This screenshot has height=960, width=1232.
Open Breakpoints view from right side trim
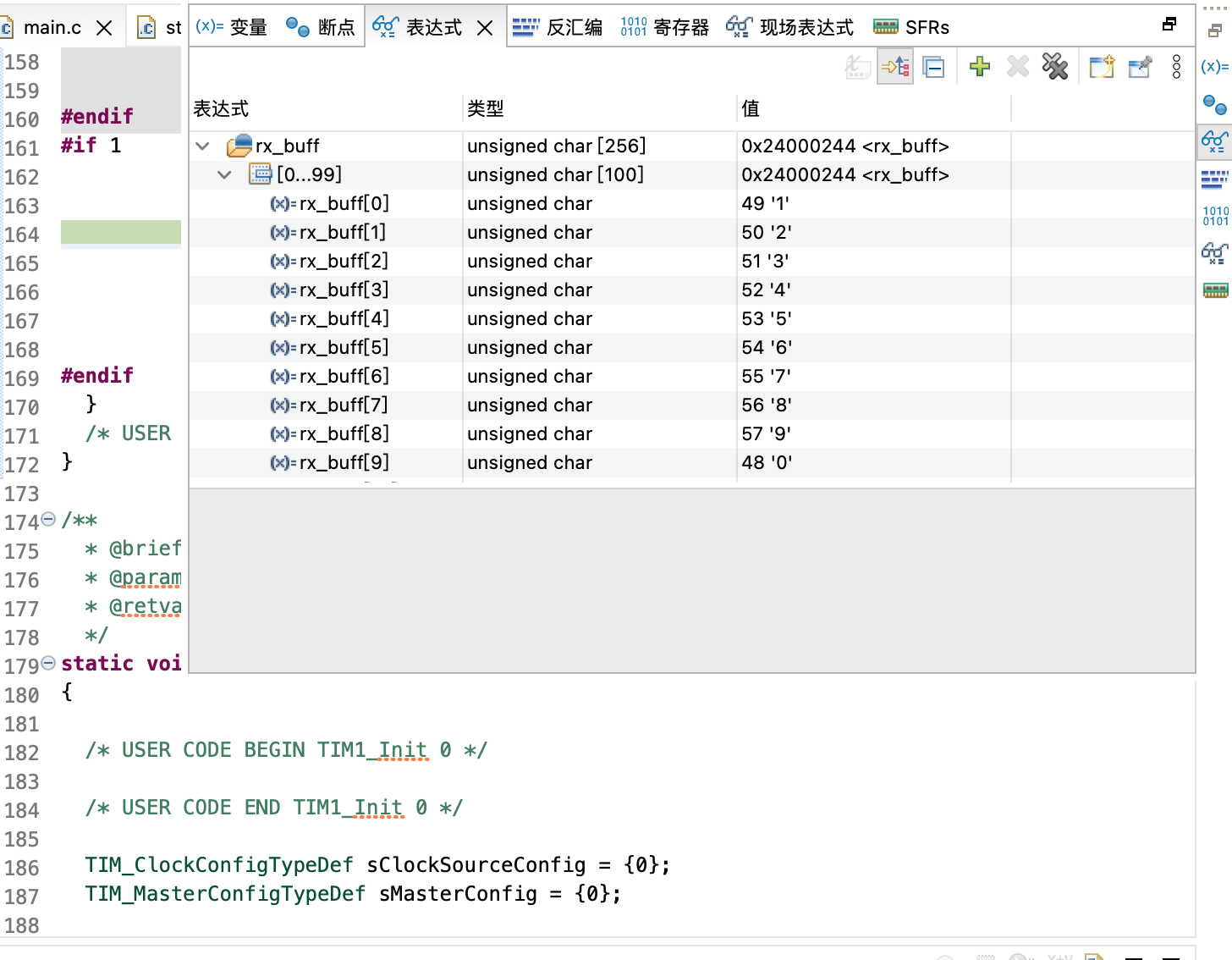(1214, 105)
